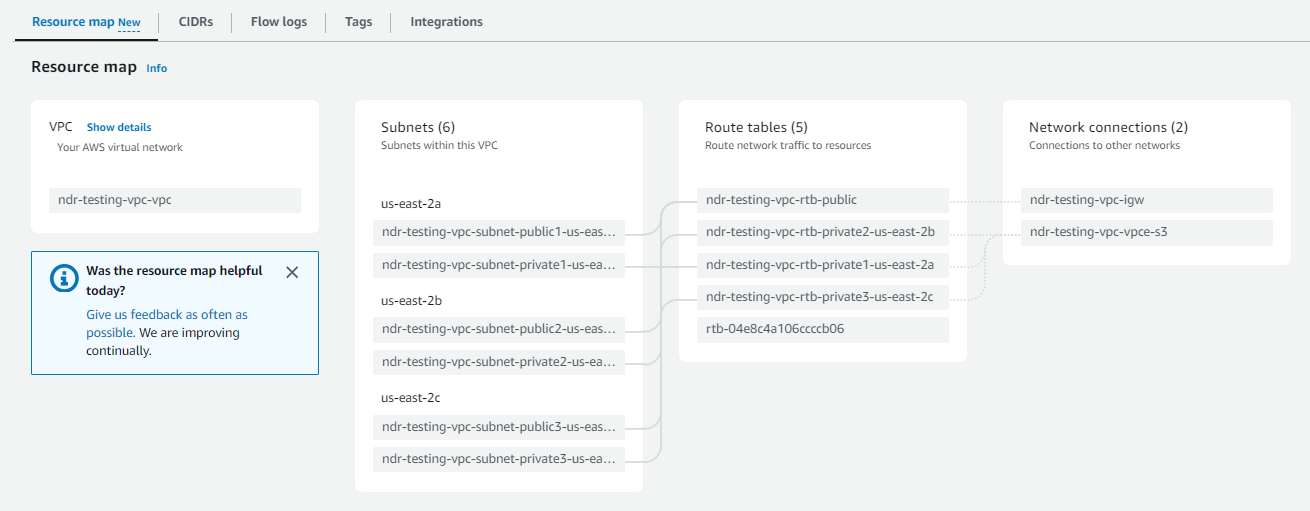Select the Resource map tab
Image resolution: width=1310 pixels, height=511 pixels.
point(86,21)
